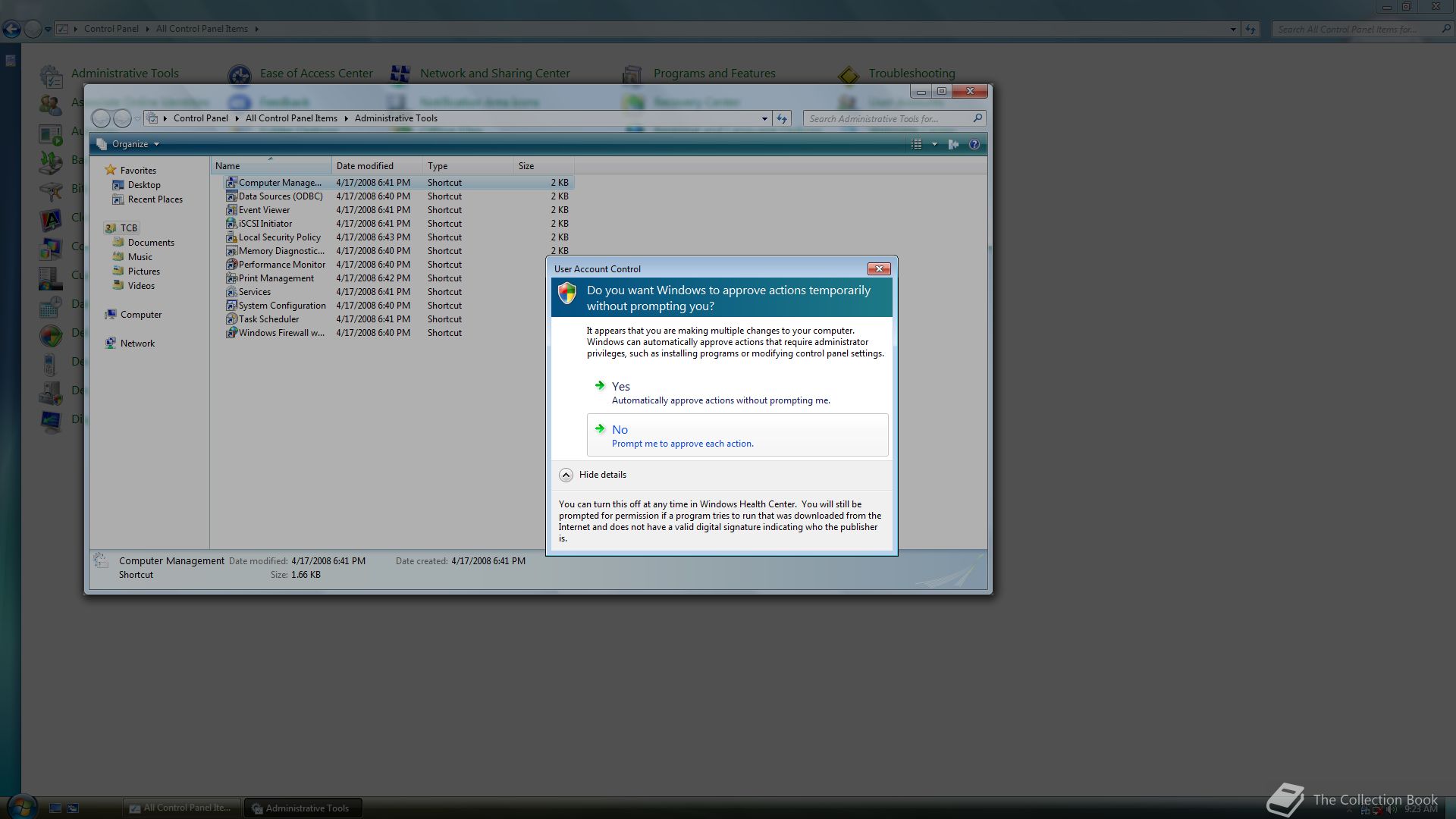Click the UAC shield icon
This screenshot has height=819, width=1456.
(567, 293)
